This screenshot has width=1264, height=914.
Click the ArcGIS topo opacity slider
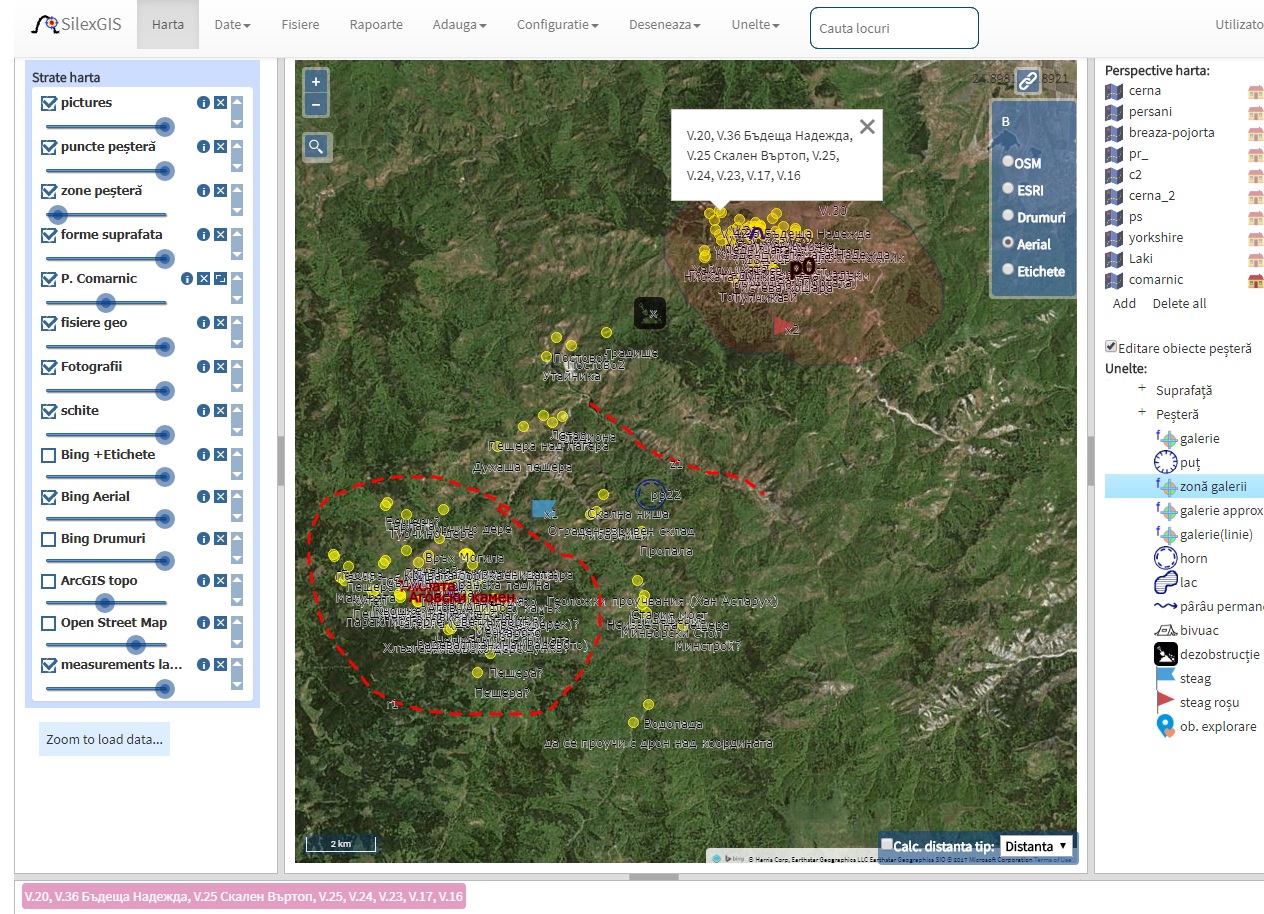[x=105, y=603]
